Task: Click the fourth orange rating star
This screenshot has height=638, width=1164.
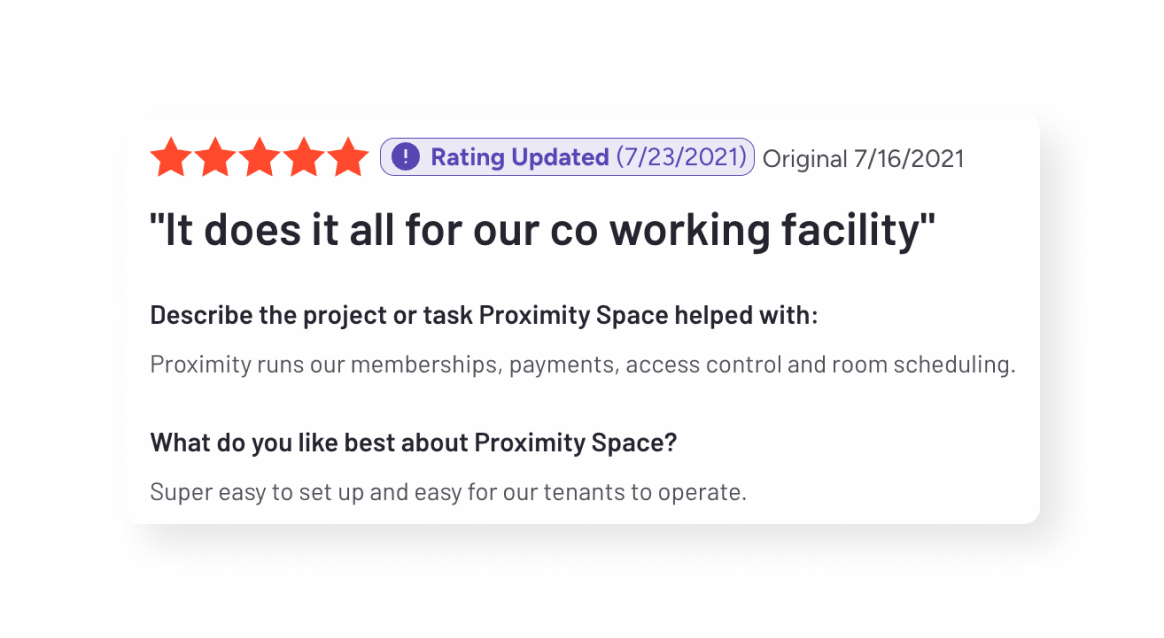Action: [304, 158]
